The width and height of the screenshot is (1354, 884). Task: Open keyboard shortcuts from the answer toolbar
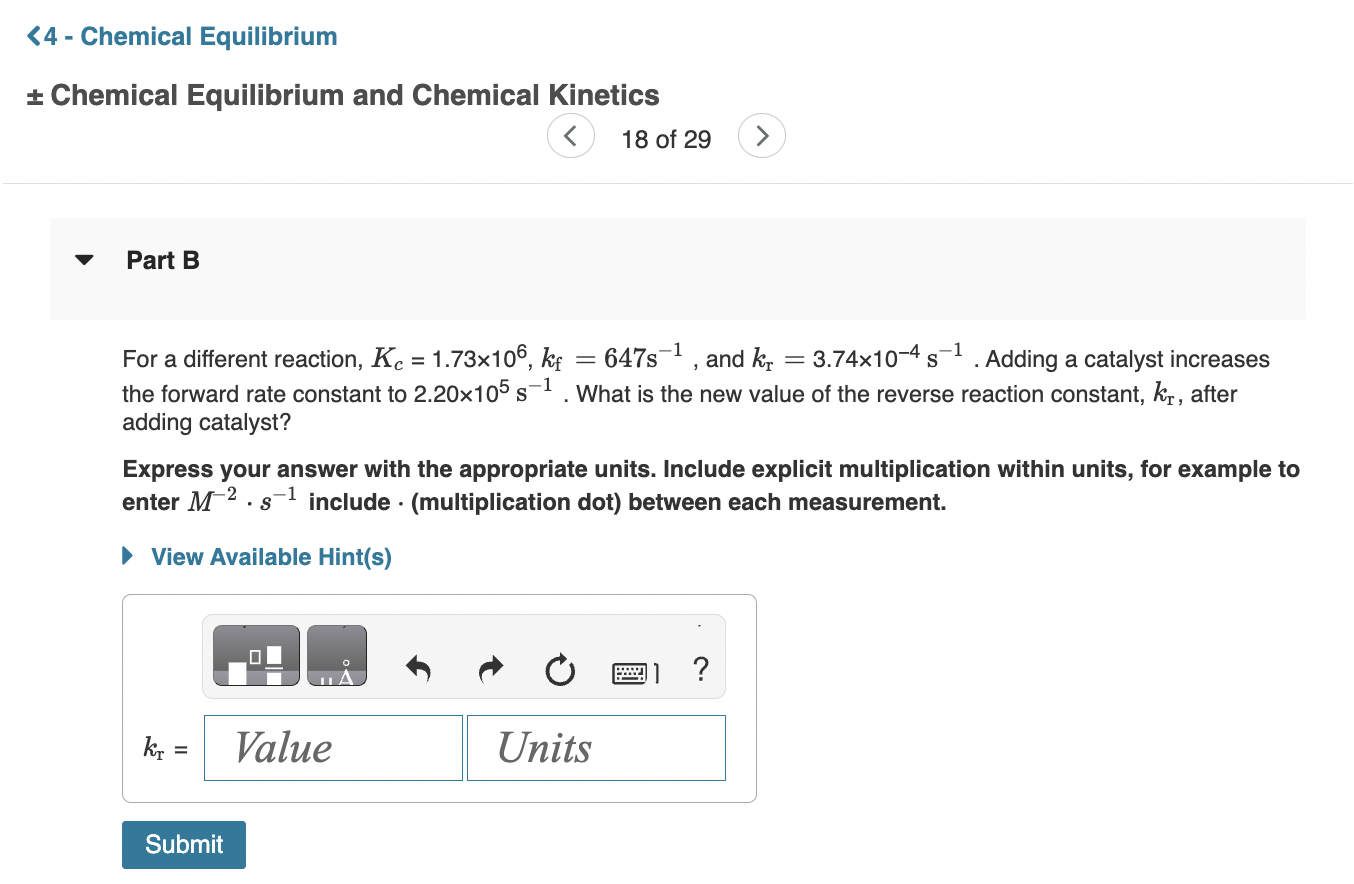[x=633, y=671]
